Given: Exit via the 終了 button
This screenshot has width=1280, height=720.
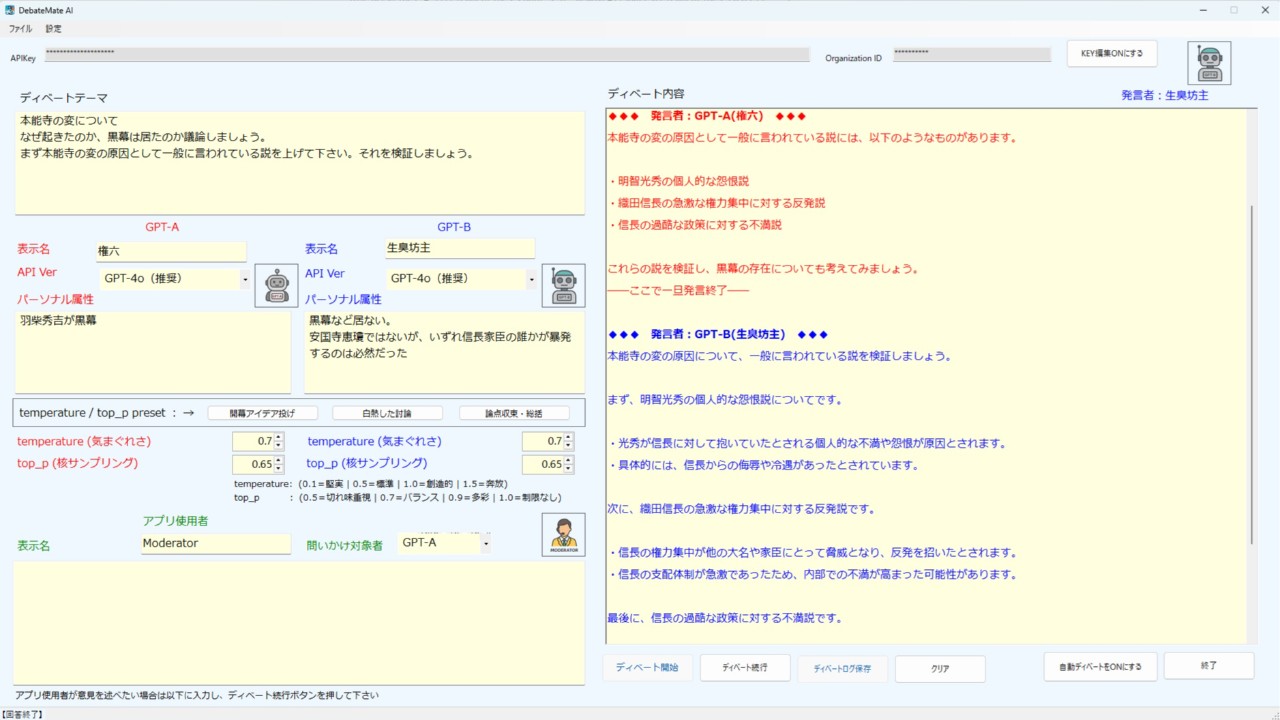Looking at the screenshot, I should pos(1209,664).
